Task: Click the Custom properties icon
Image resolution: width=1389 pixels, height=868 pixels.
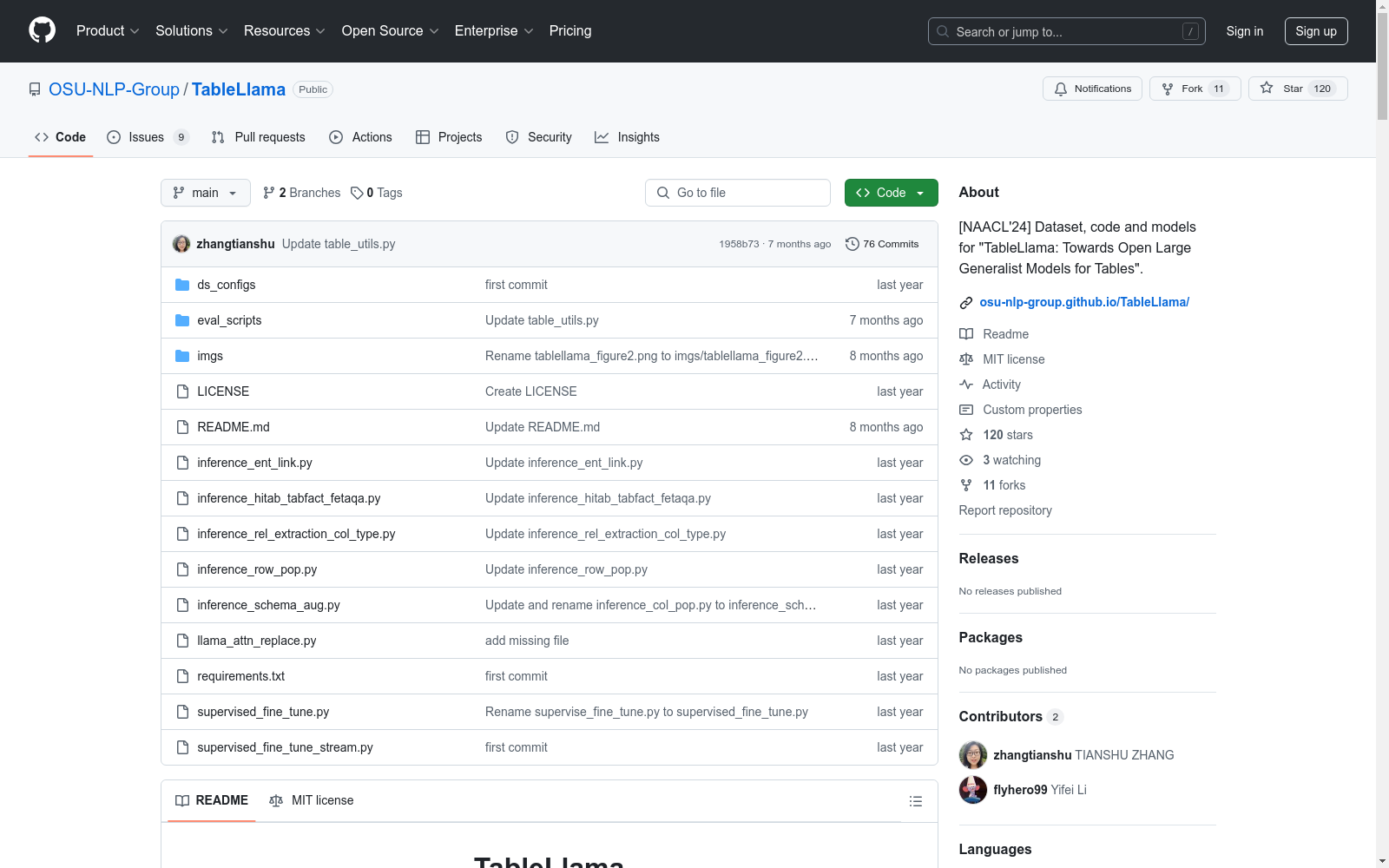Action: (966, 410)
